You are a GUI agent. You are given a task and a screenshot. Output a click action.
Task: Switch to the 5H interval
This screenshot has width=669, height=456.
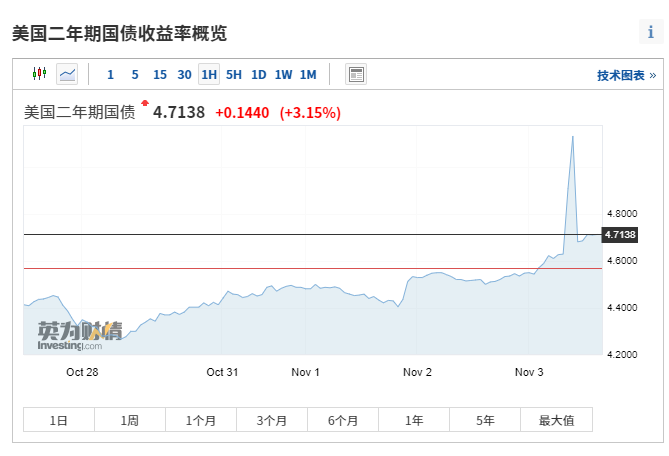point(234,74)
